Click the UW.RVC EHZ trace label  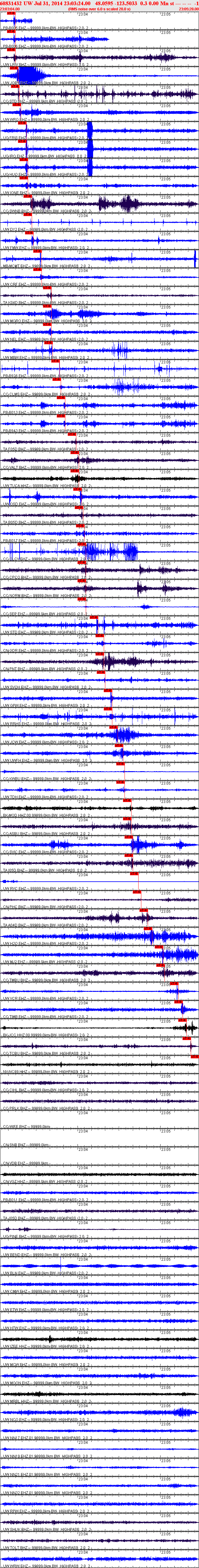click(46, 889)
